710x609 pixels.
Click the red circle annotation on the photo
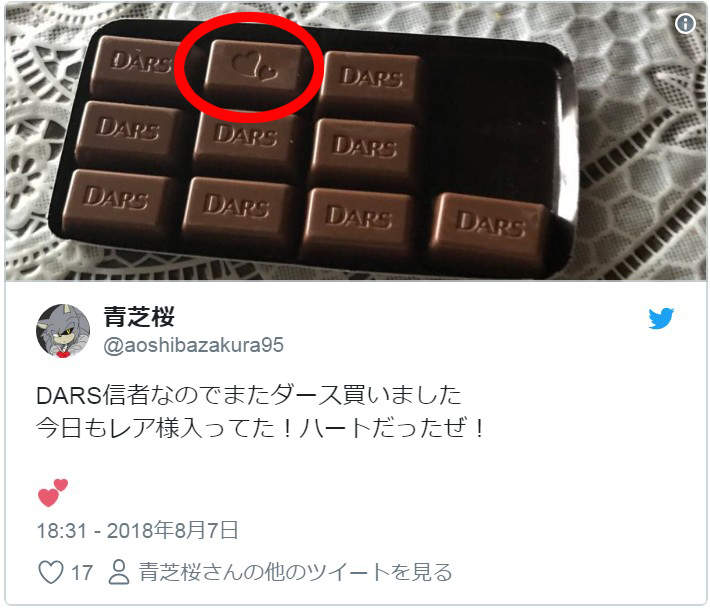click(249, 67)
